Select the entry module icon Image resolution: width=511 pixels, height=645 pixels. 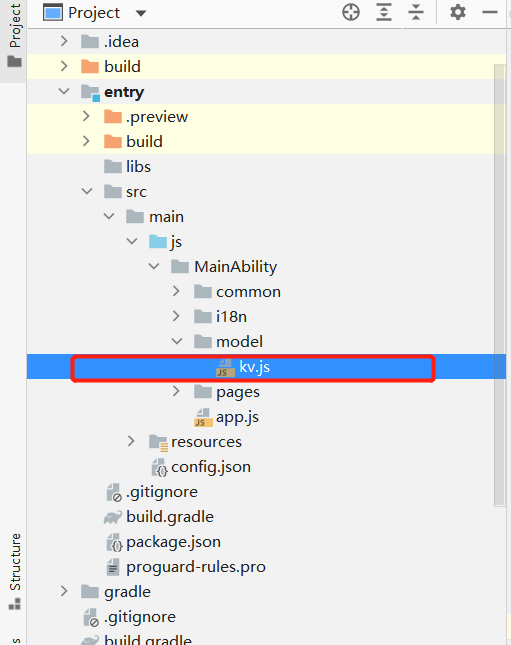[90, 93]
